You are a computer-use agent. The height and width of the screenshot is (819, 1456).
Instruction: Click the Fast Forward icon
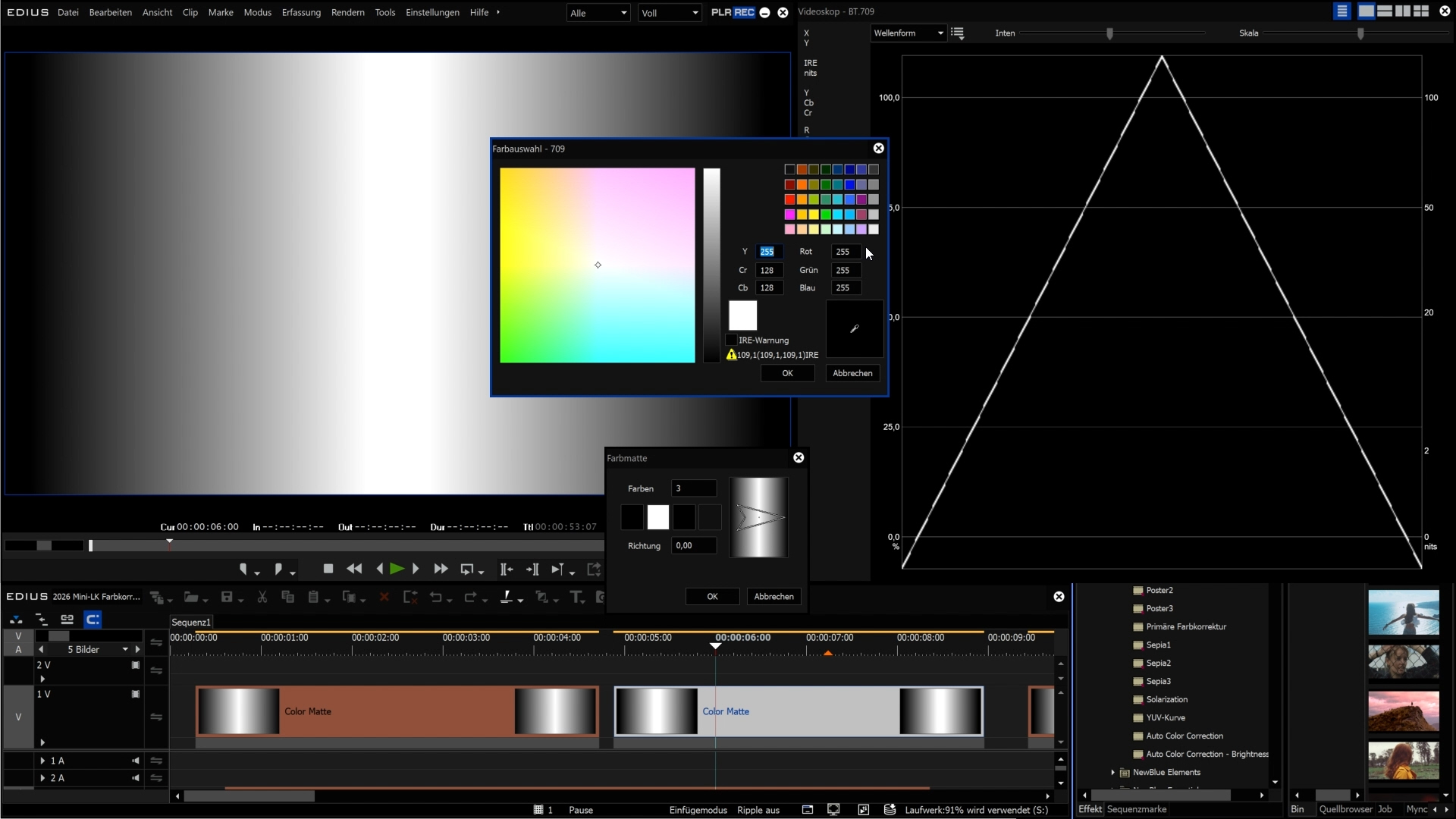click(441, 569)
